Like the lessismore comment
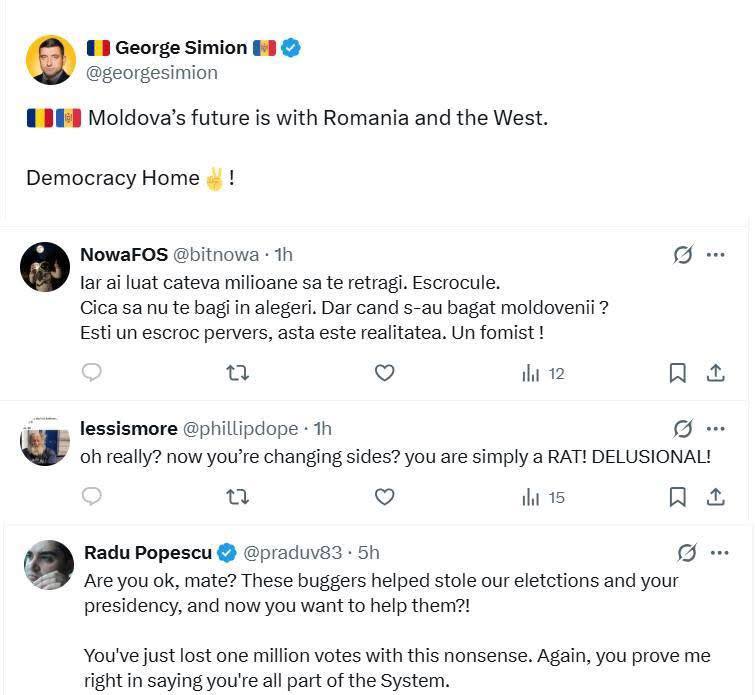The width and height of the screenshot is (755, 695). [384, 497]
